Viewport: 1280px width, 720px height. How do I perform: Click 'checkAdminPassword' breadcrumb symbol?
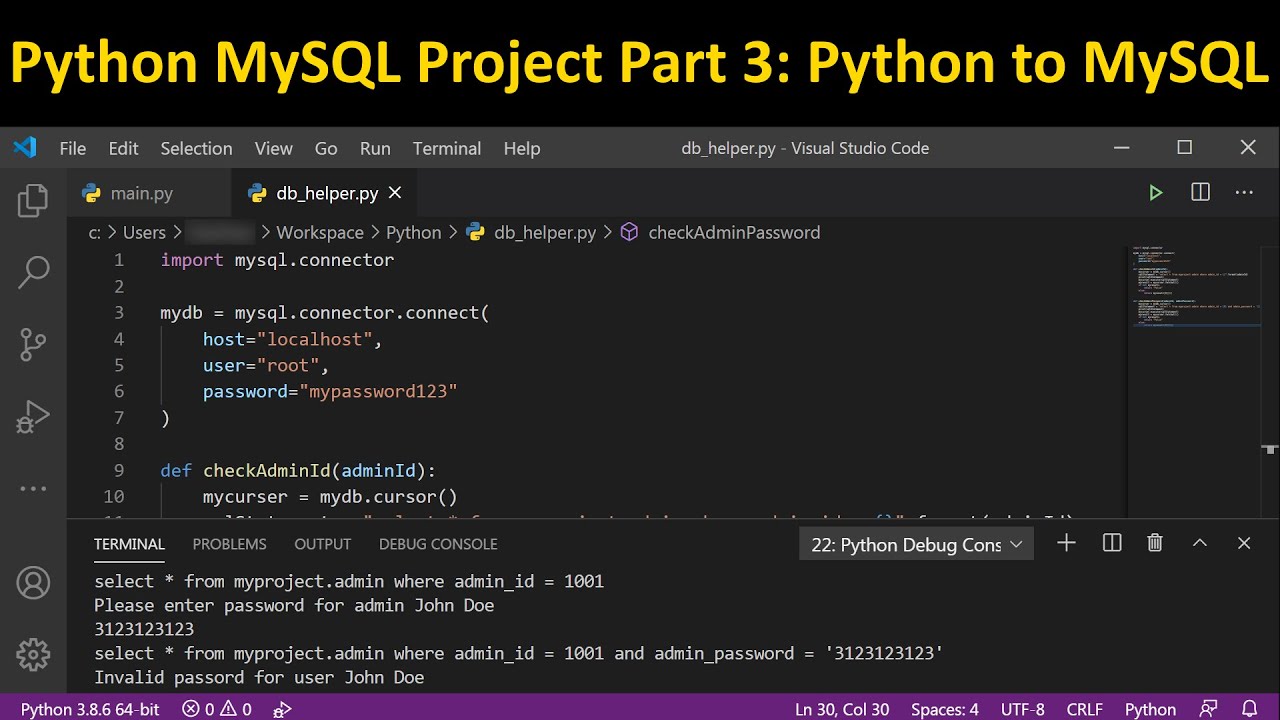tap(734, 232)
